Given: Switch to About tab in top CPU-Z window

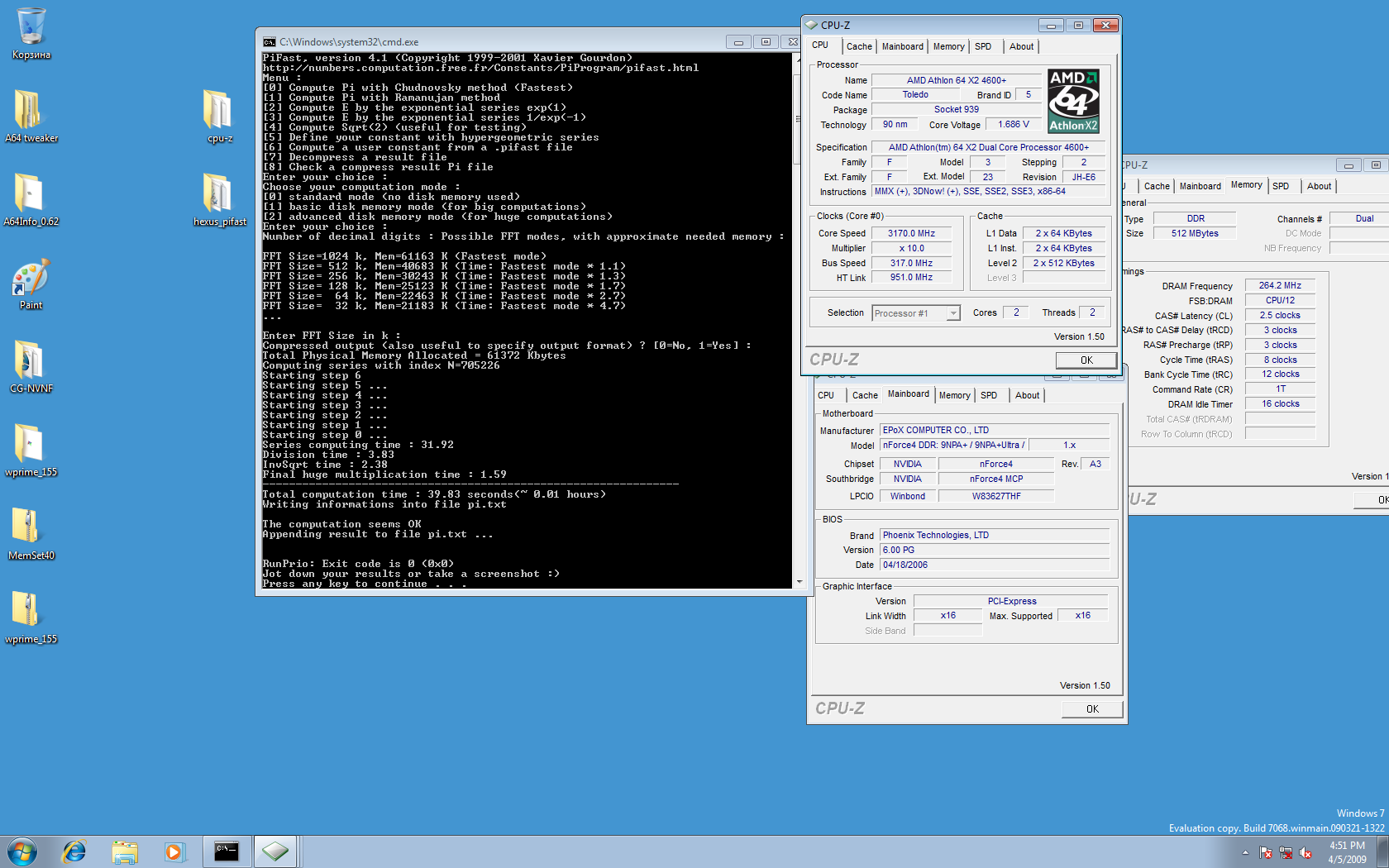Looking at the screenshot, I should pyautogui.click(x=1021, y=46).
